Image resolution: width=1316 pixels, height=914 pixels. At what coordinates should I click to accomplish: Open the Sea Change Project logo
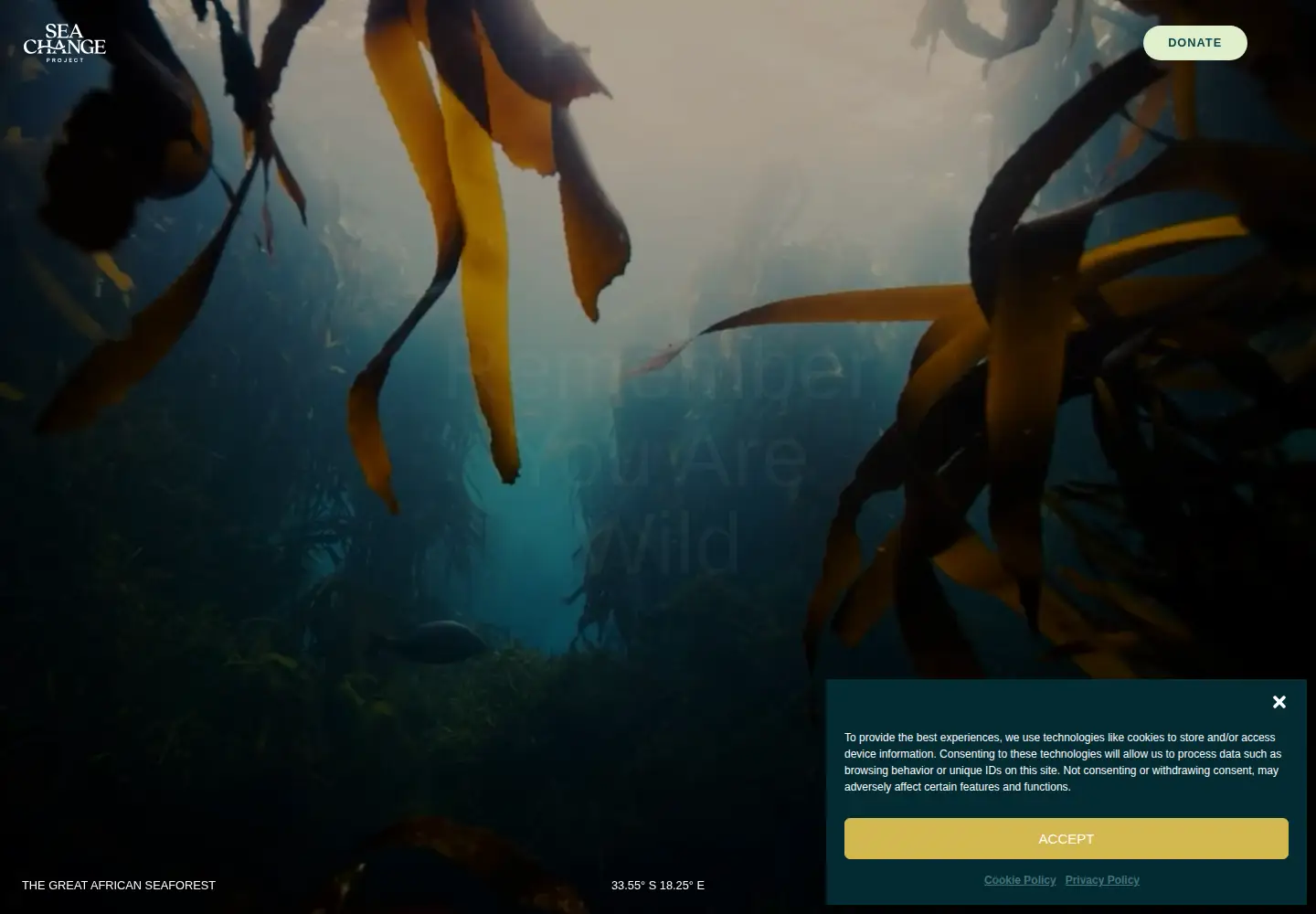click(x=64, y=43)
